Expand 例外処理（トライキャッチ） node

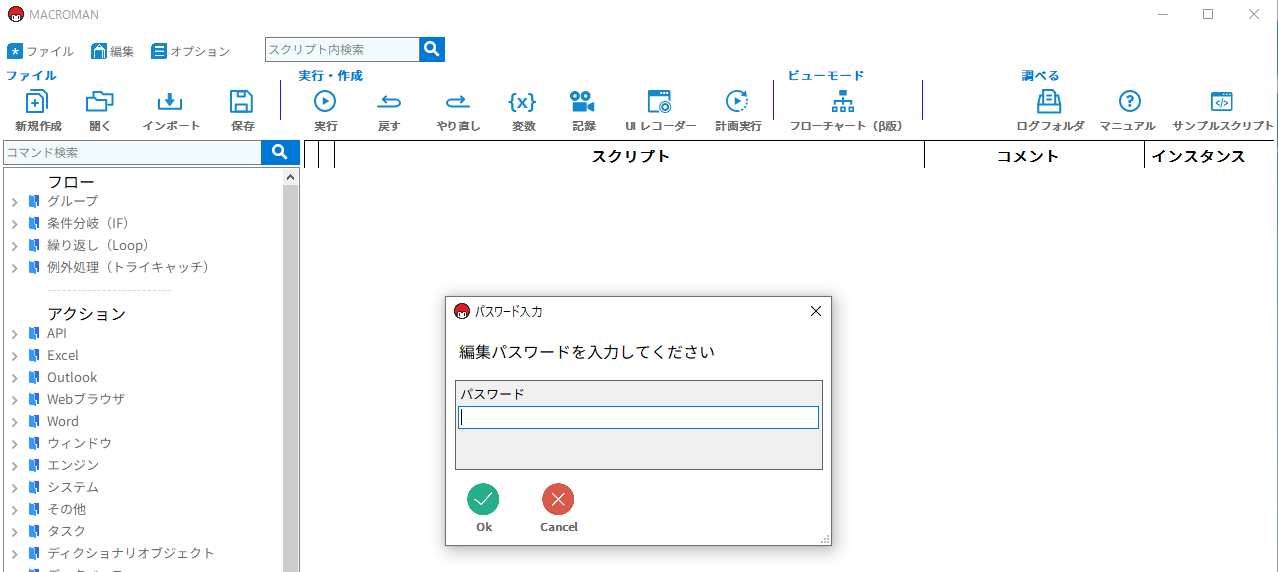point(15,268)
